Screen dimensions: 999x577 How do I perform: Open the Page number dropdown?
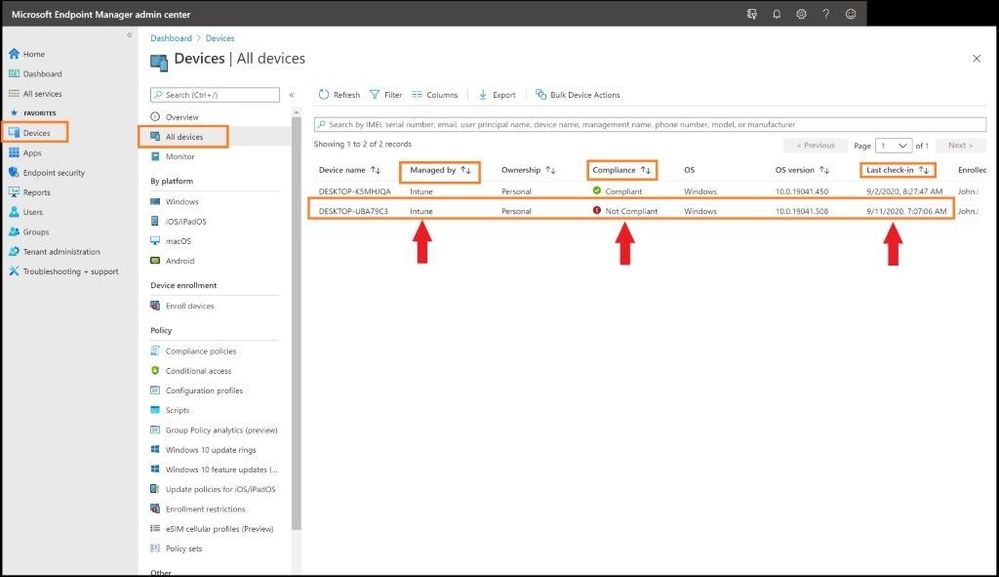(893, 146)
